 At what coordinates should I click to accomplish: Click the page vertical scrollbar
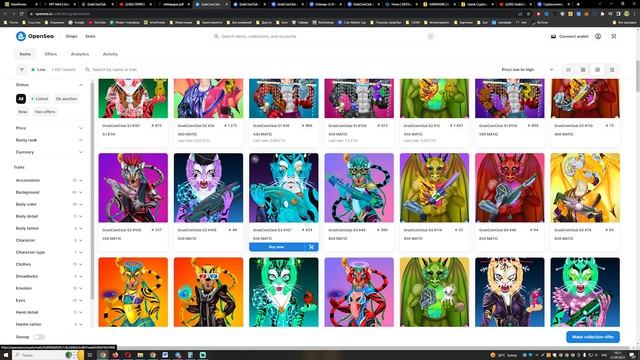[x=638, y=76]
